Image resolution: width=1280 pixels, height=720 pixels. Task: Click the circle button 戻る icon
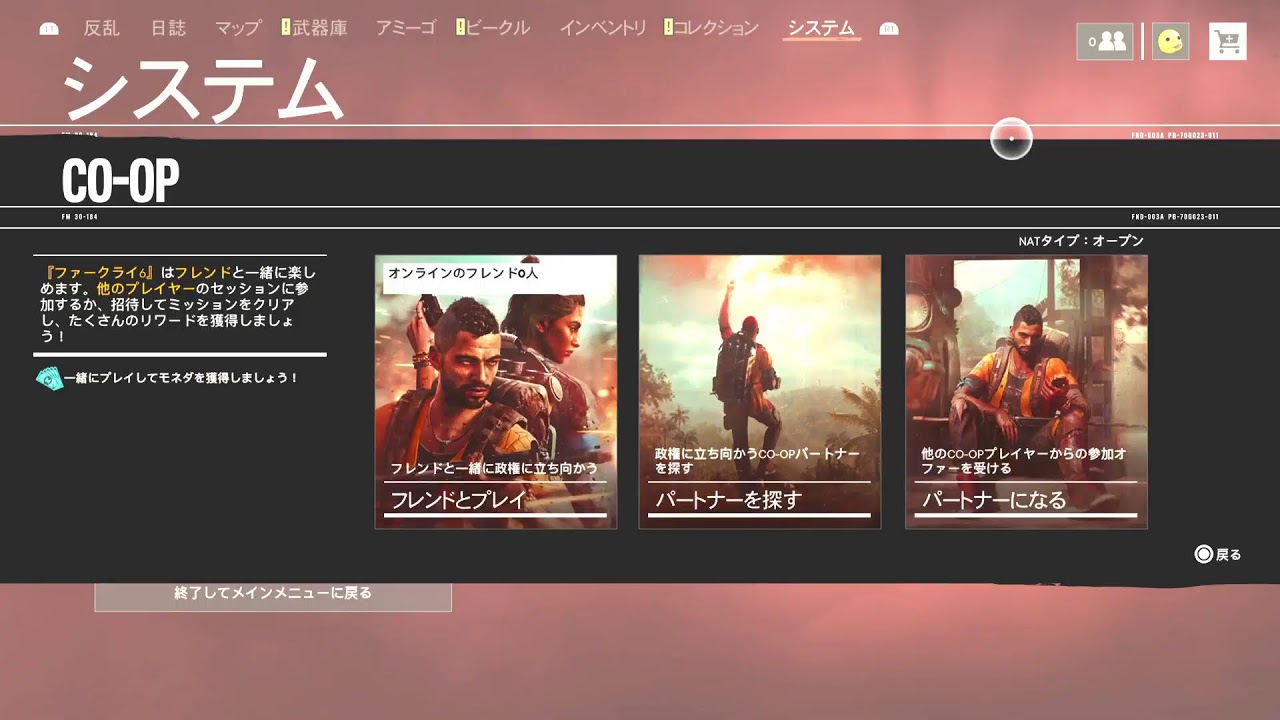coord(1203,554)
